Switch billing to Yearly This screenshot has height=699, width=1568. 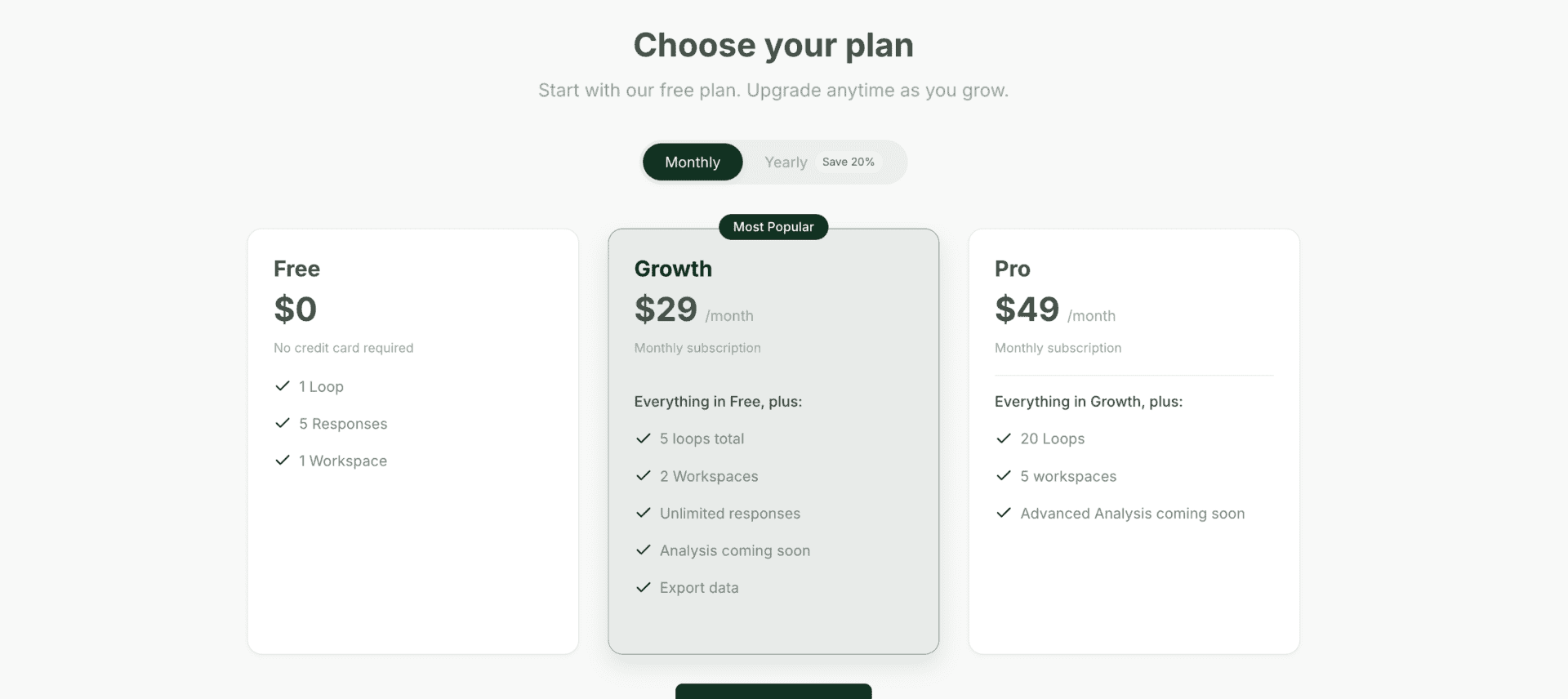785,162
